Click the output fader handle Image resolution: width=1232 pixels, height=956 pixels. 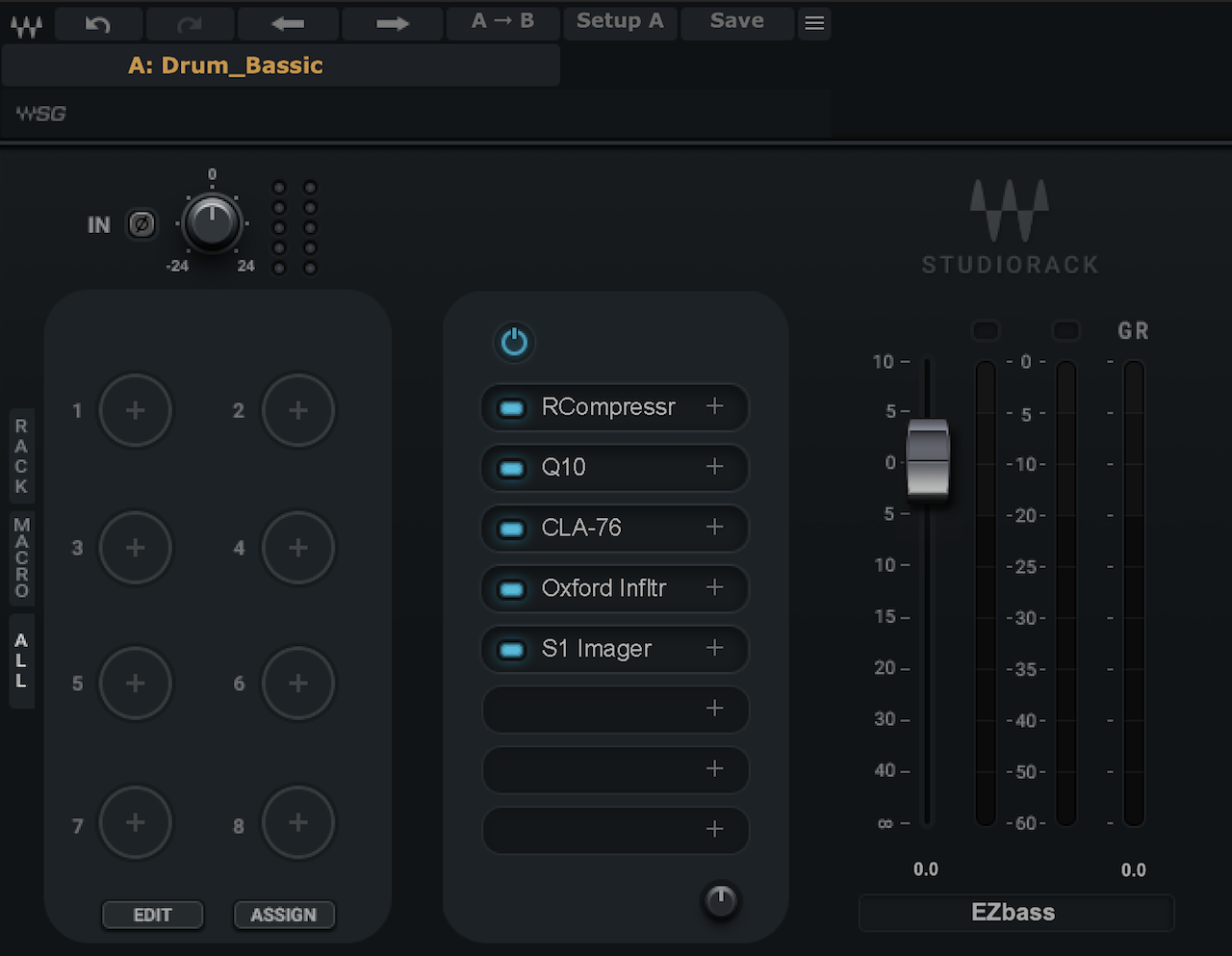928,458
